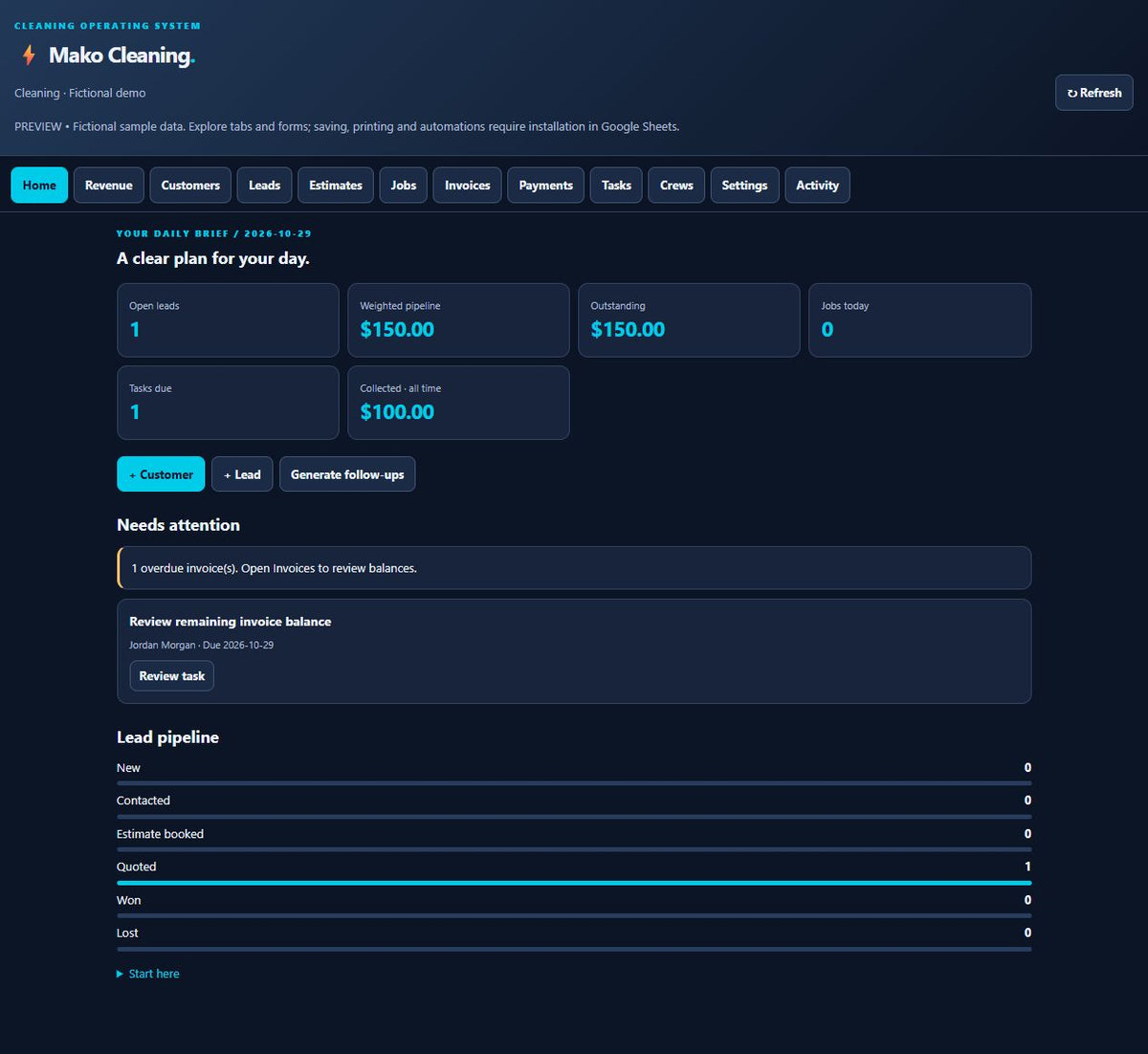
Task: Click 'Review remaining invoice balance' title
Action: click(231, 622)
